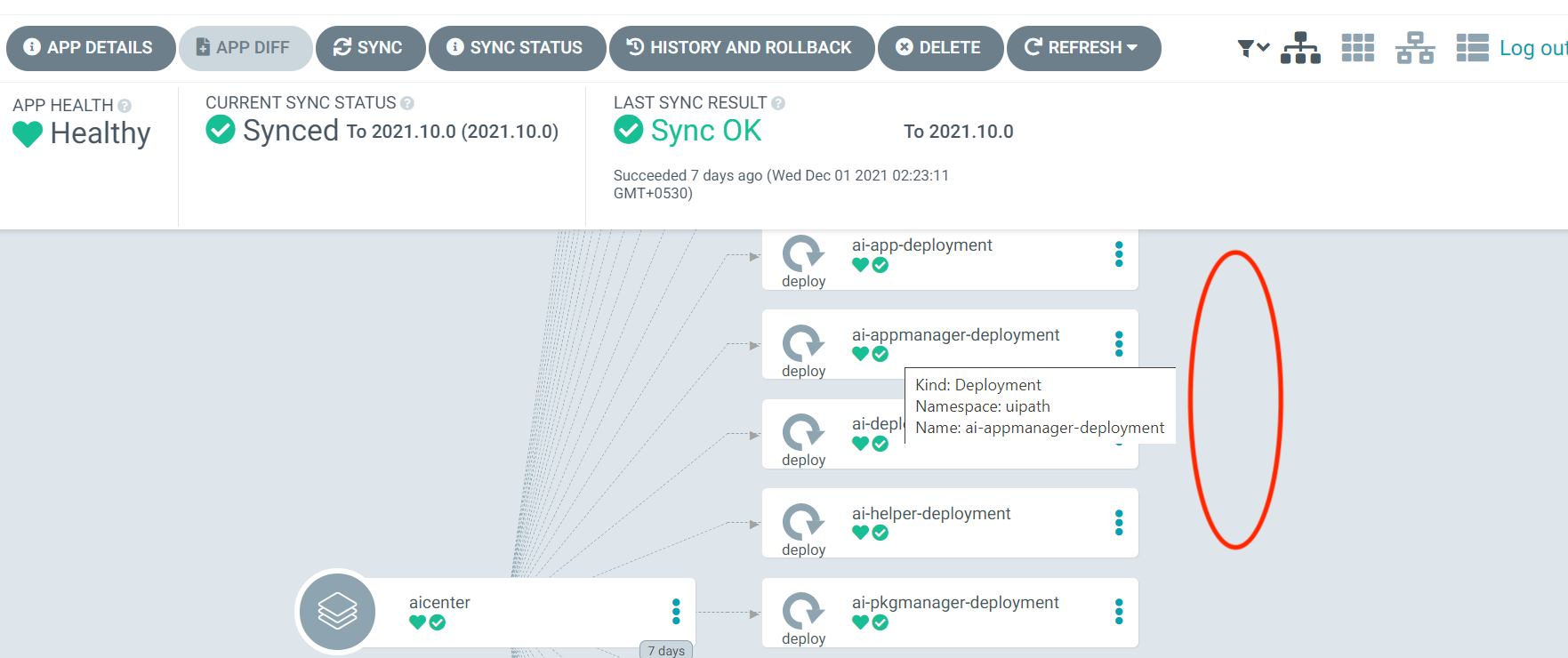This screenshot has width=1568, height=658.
Task: Open Sync Status
Action: click(517, 48)
